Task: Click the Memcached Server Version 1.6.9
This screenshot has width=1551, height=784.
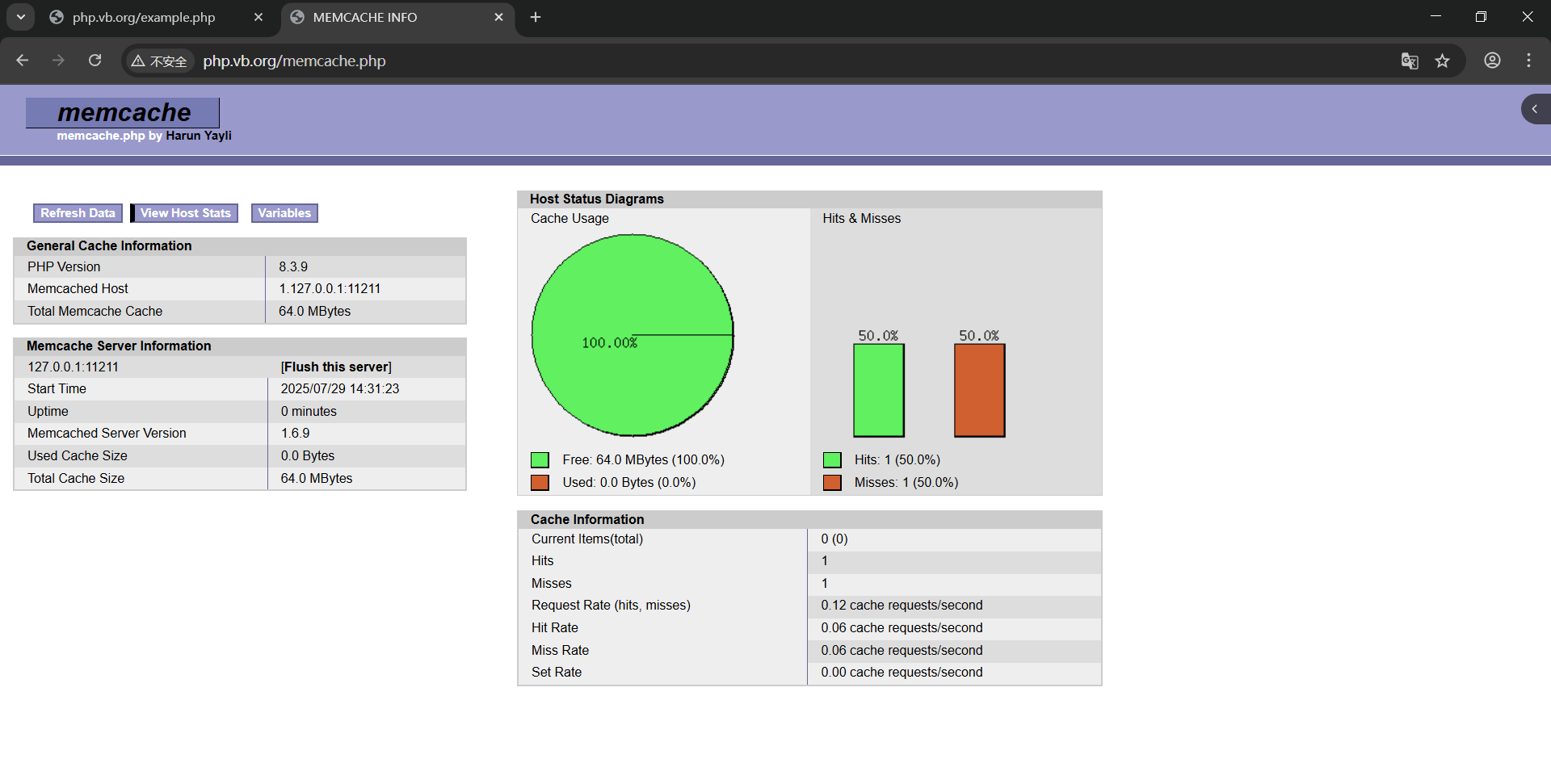Action: coord(295,433)
